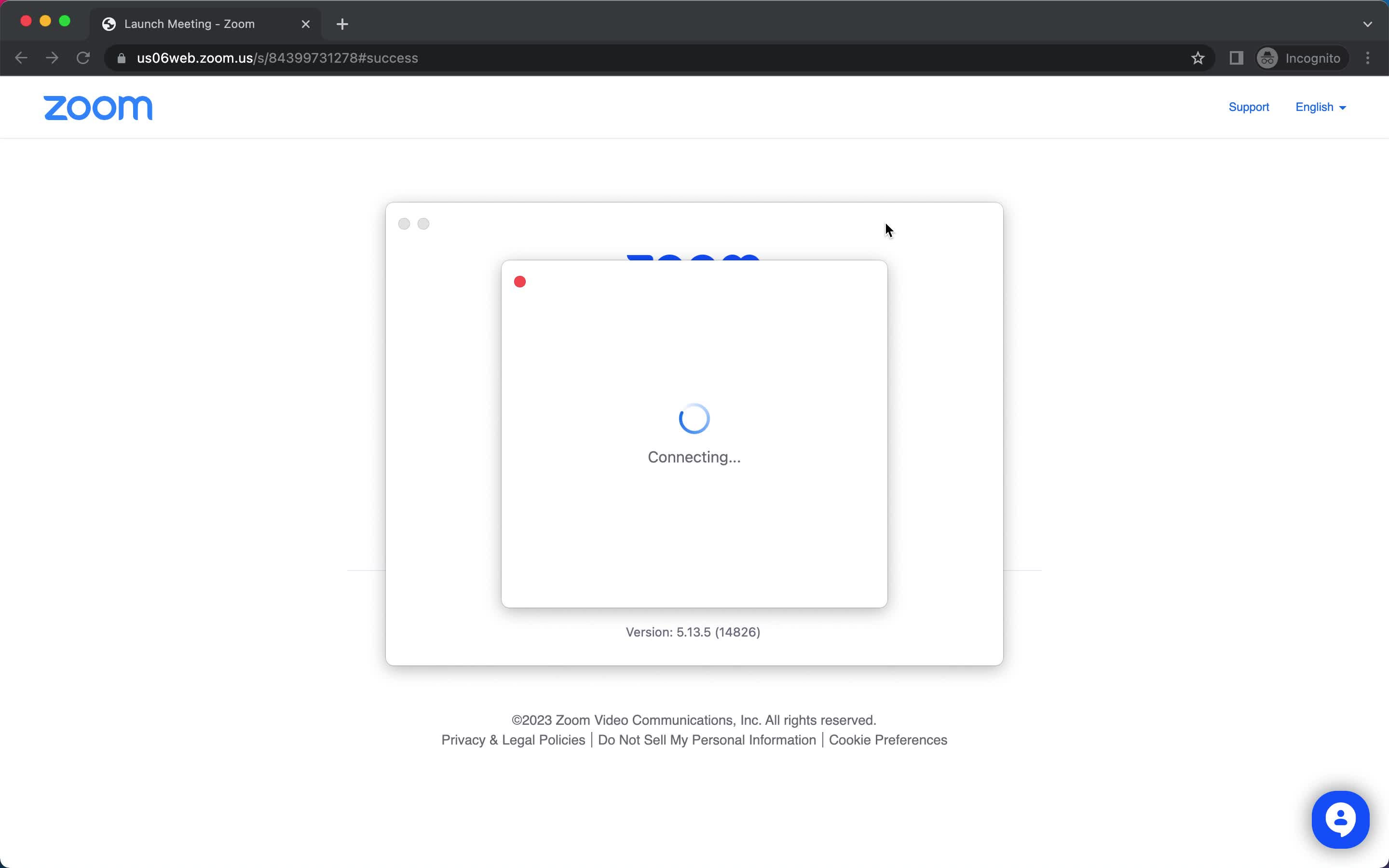
Task: Click Do Not Sell My Personal Information
Action: pos(706,740)
